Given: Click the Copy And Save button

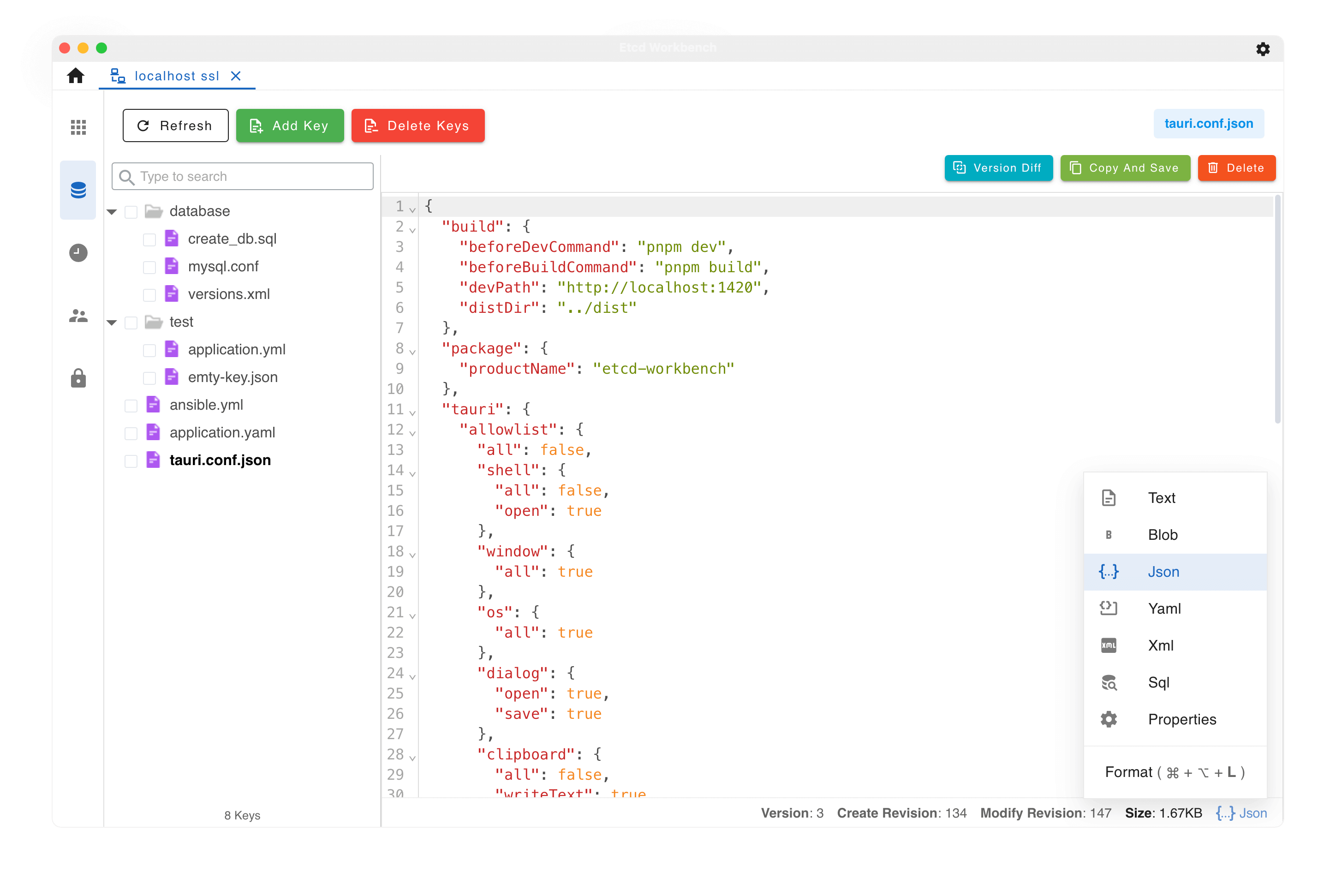Looking at the screenshot, I should coord(1125,168).
